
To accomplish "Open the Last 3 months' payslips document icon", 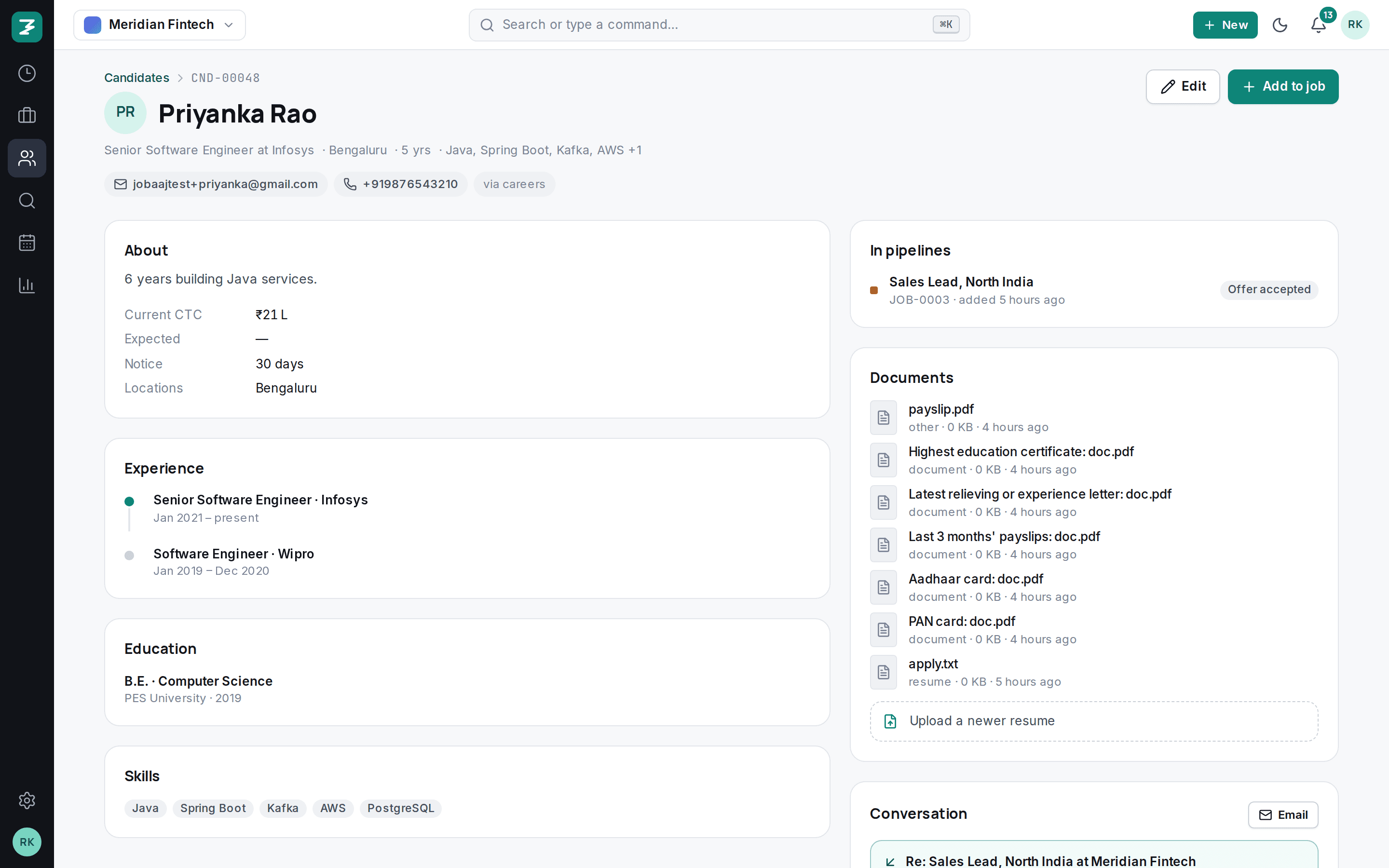I will [884, 545].
